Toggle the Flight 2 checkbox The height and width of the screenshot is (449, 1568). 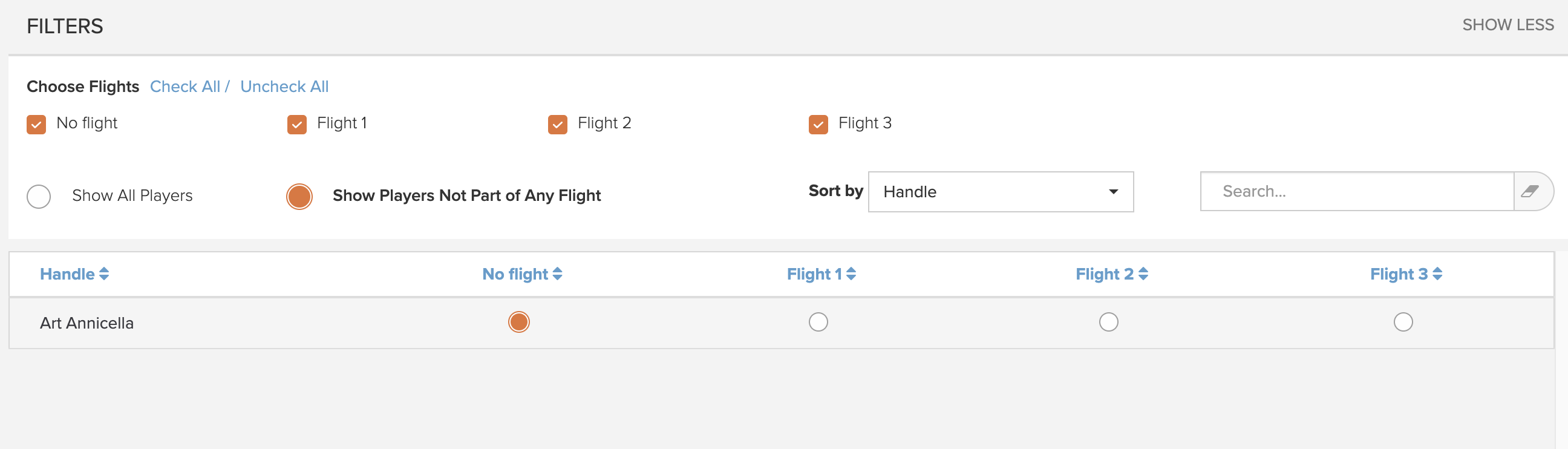pyautogui.click(x=558, y=124)
